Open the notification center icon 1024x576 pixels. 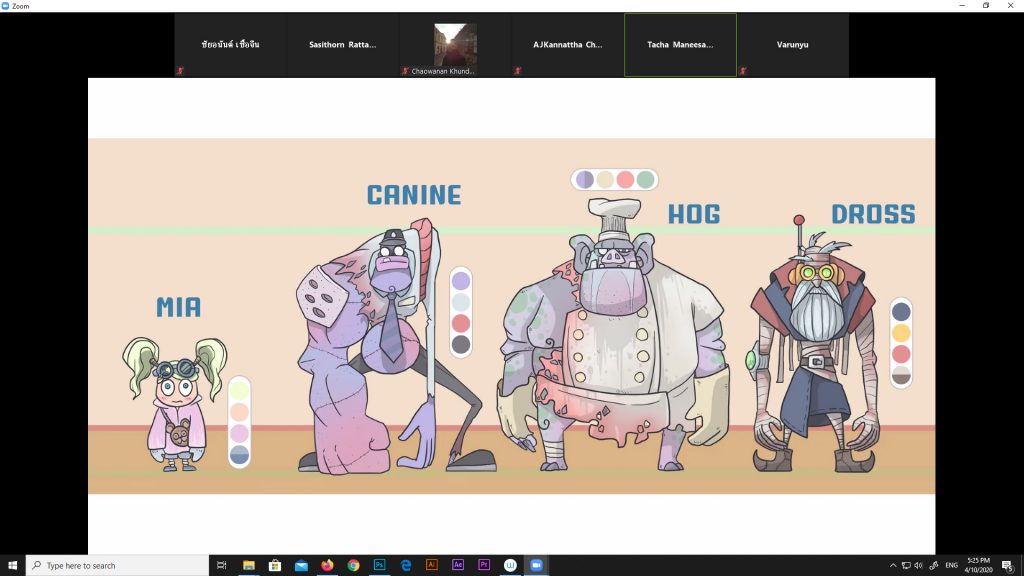1007,565
